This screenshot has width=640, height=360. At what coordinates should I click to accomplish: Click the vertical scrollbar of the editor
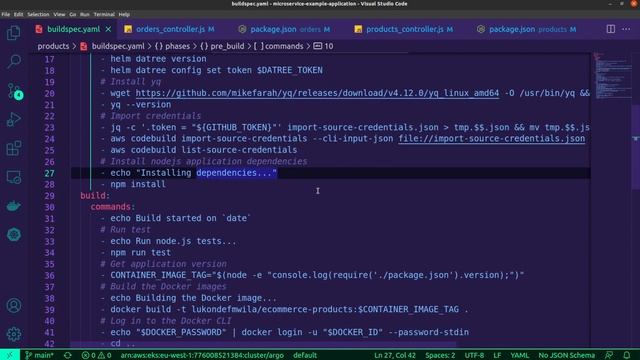pos(636,147)
